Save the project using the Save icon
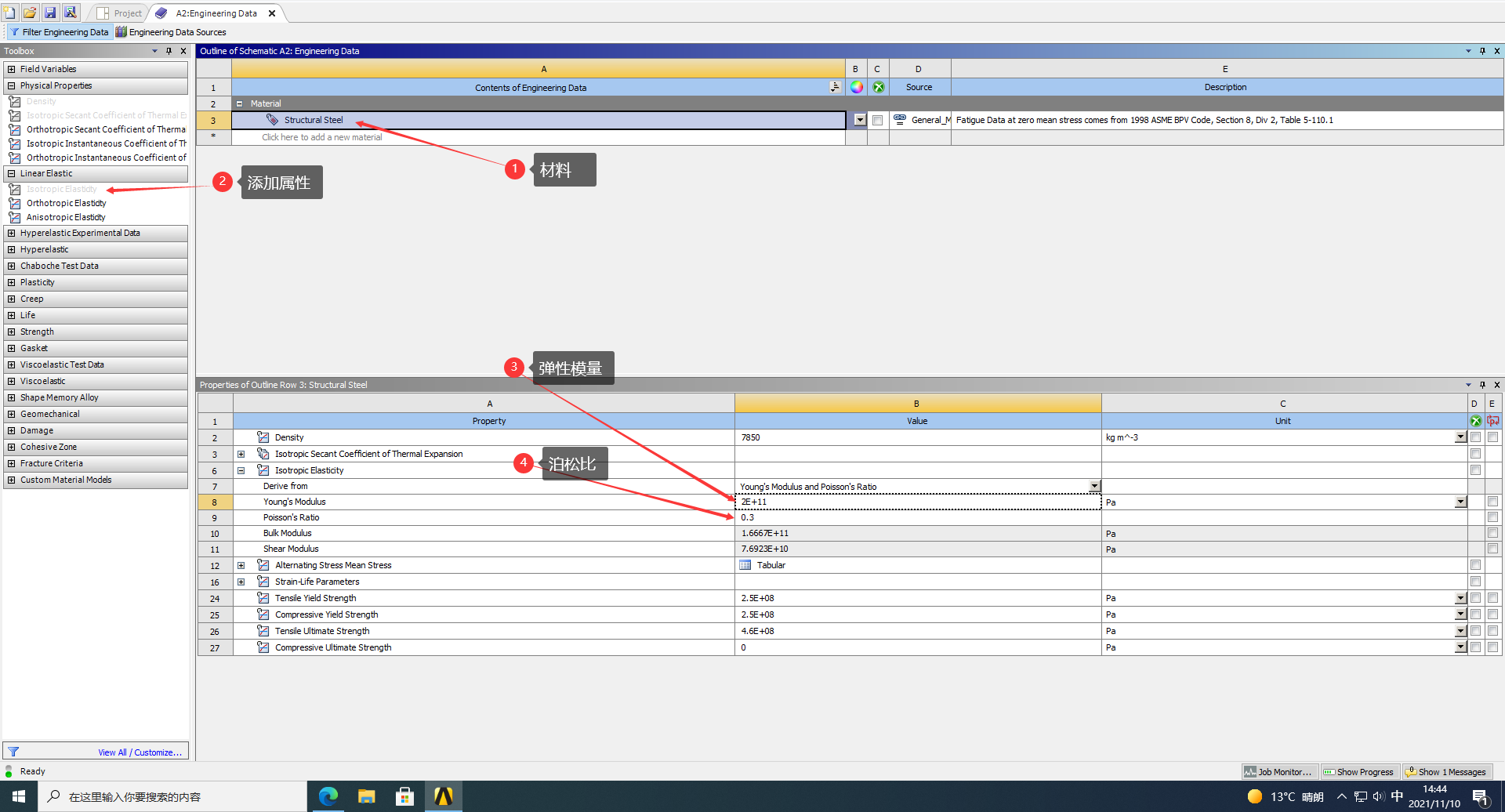The height and width of the screenshot is (812, 1505). click(x=50, y=12)
